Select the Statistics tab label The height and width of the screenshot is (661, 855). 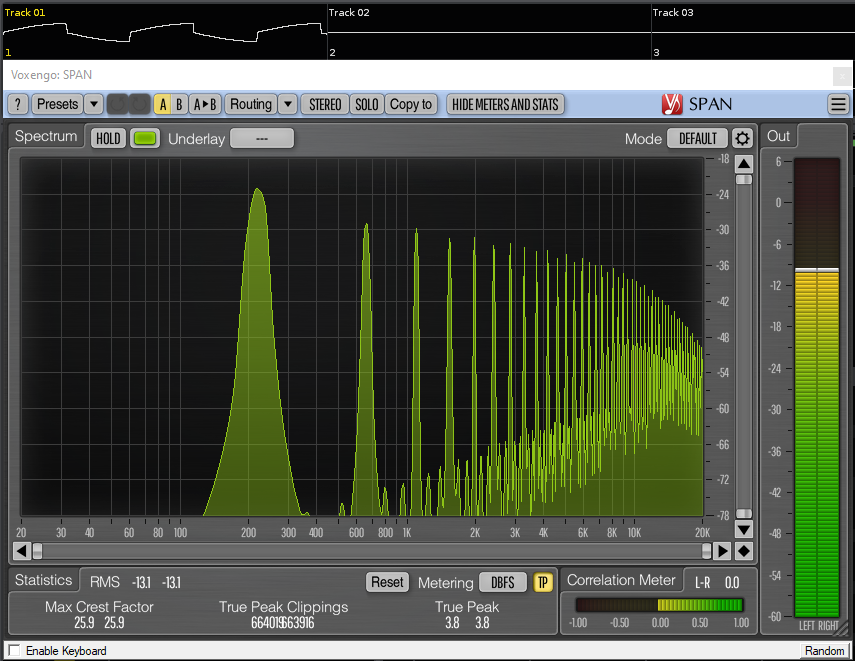[43, 580]
